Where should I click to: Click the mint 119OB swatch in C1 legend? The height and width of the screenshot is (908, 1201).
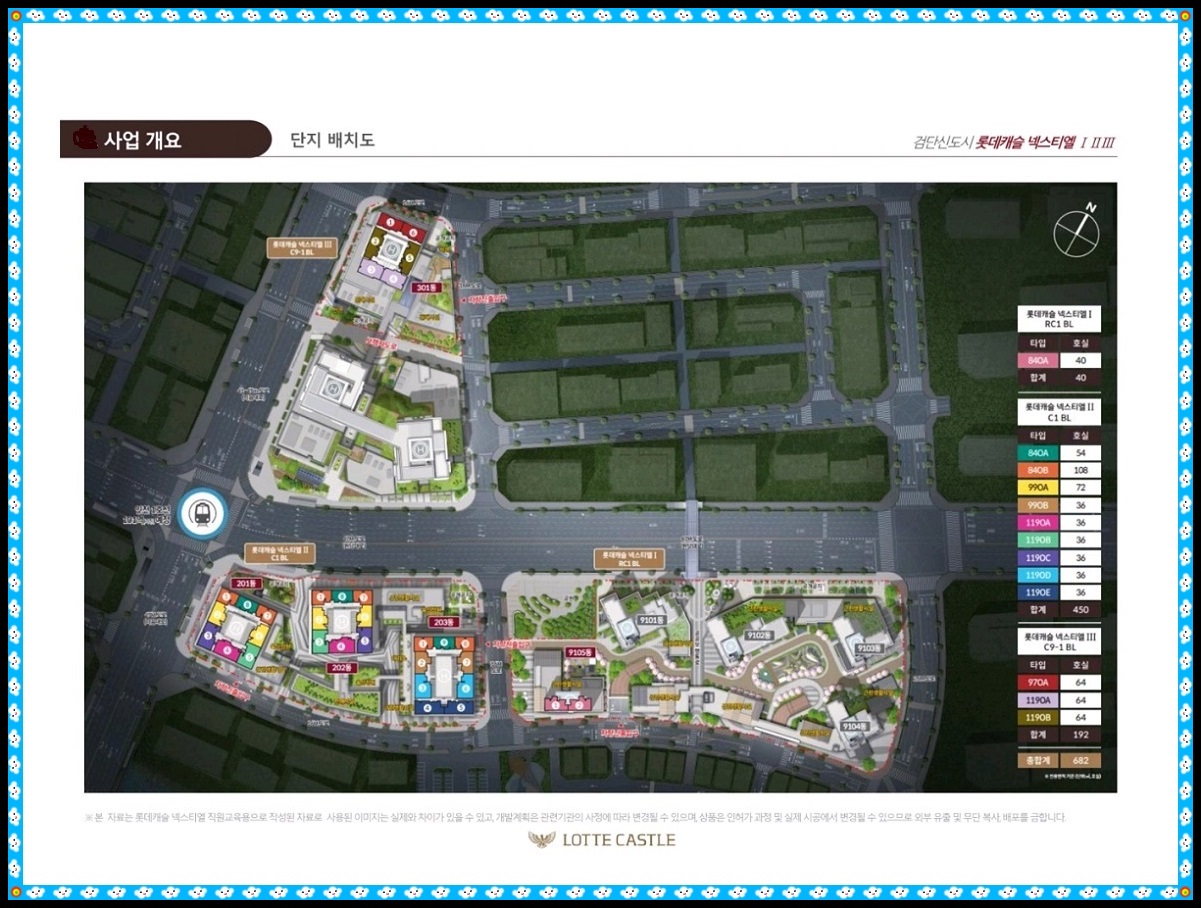pos(1039,540)
